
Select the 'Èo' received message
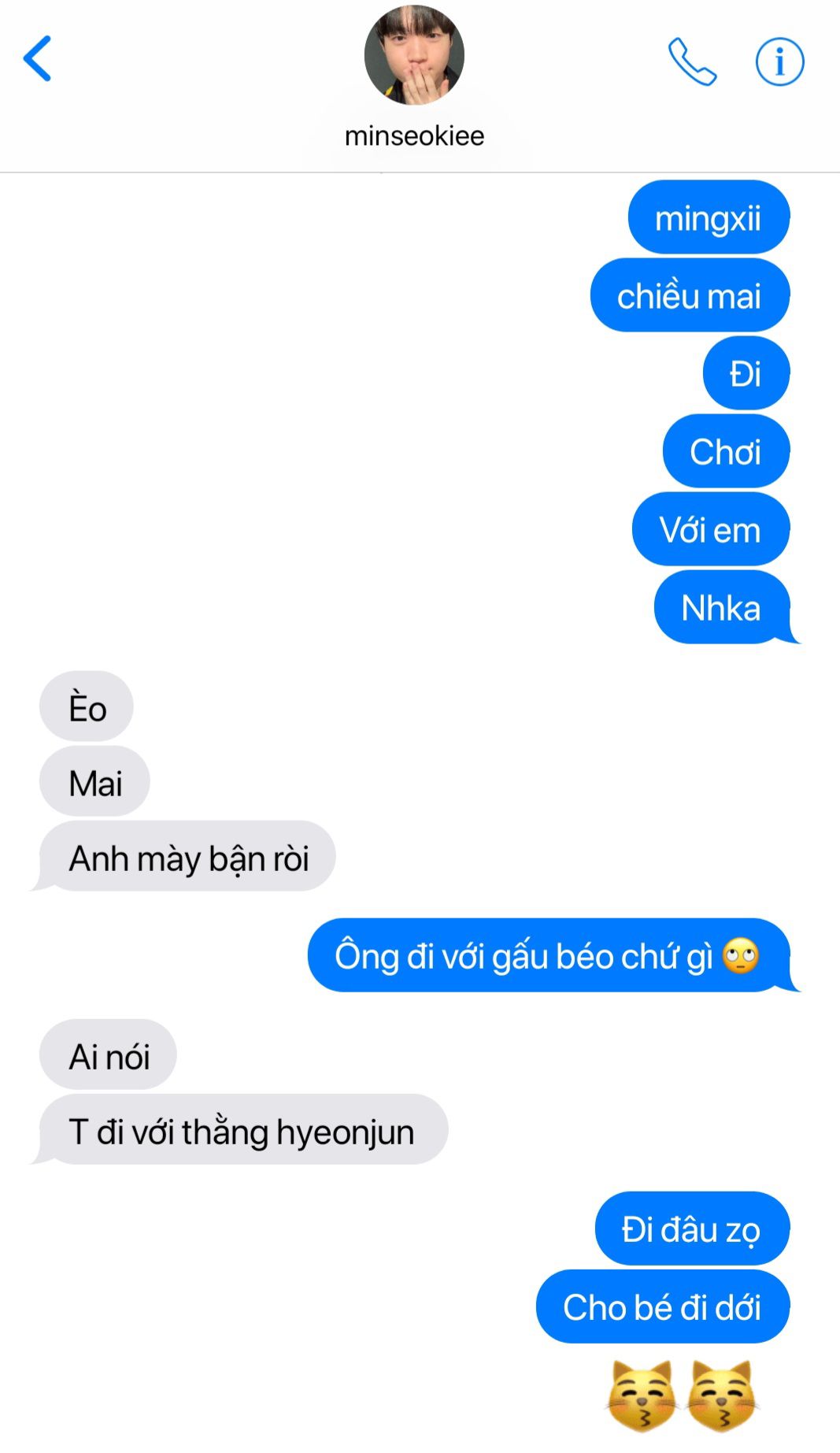(x=87, y=706)
